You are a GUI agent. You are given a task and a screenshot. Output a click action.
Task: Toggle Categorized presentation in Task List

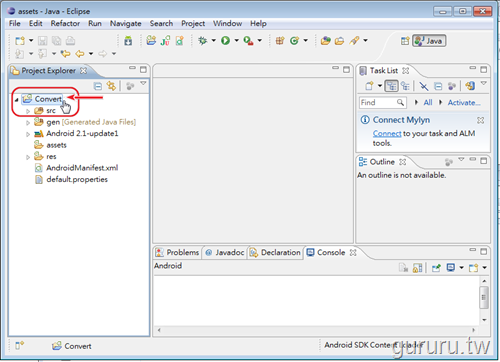(x=391, y=86)
